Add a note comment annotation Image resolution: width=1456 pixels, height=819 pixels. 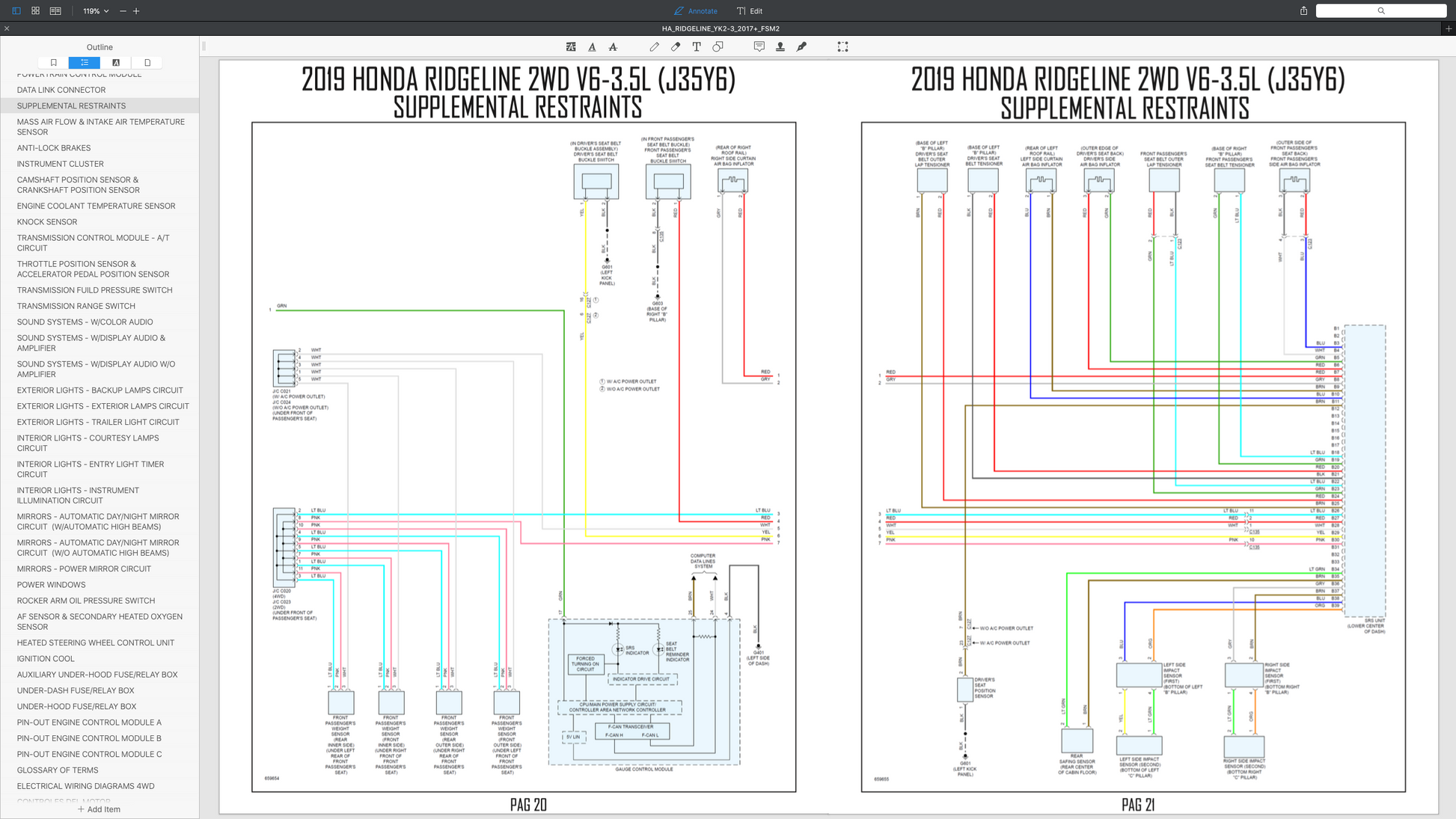pos(759,46)
